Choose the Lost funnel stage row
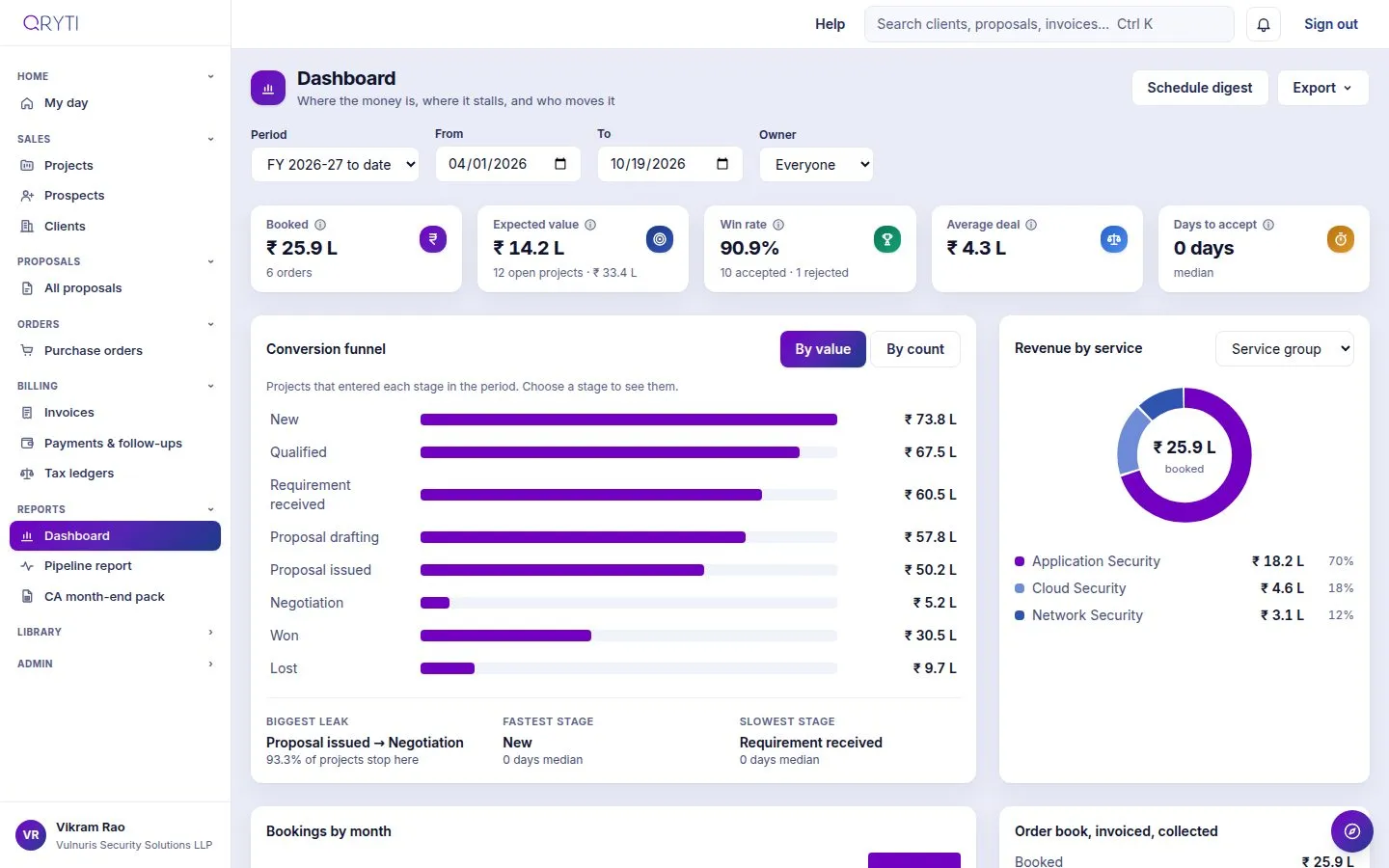 (613, 668)
